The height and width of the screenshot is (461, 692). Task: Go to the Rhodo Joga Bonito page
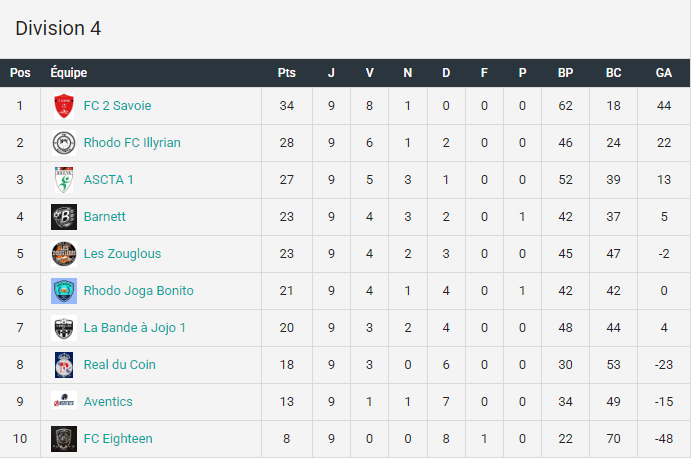(x=139, y=291)
